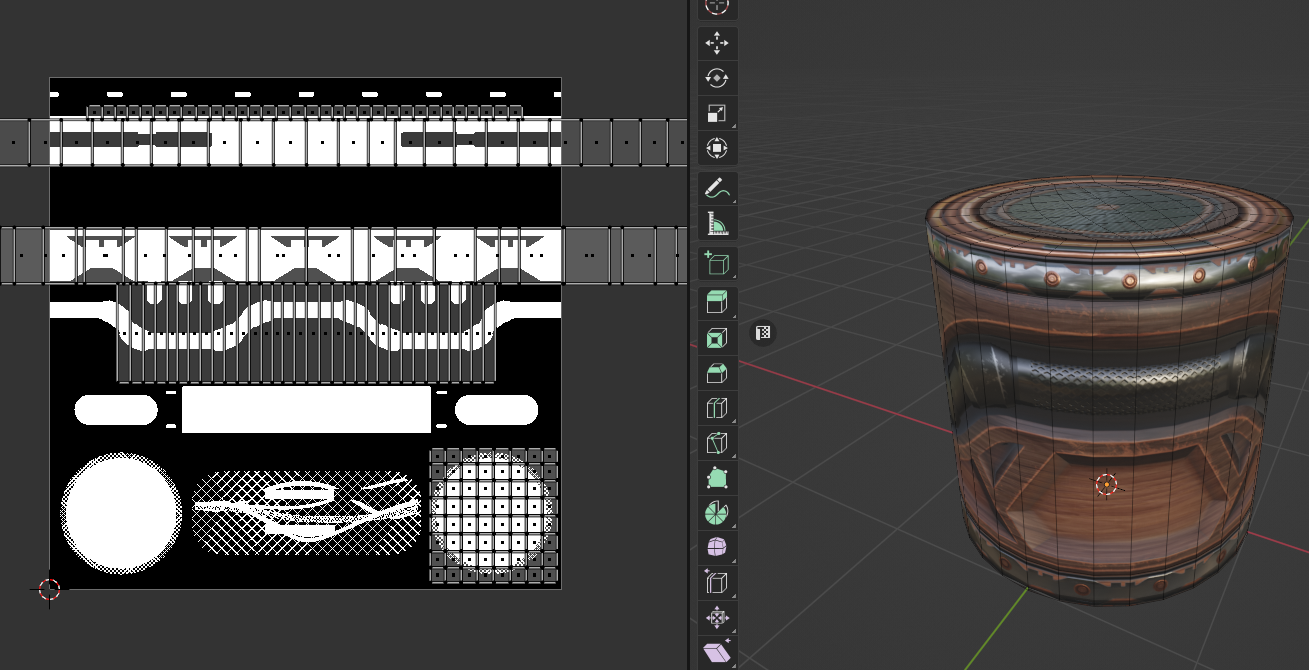Select the Loop Cut tool
The image size is (1309, 670).
(x=717, y=408)
